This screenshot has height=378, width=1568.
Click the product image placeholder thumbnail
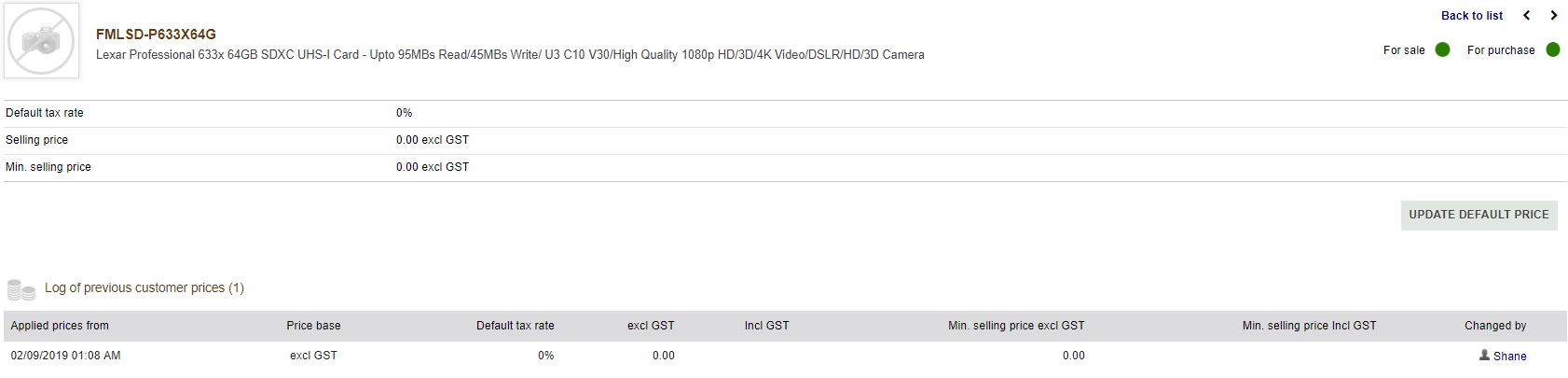[41, 40]
